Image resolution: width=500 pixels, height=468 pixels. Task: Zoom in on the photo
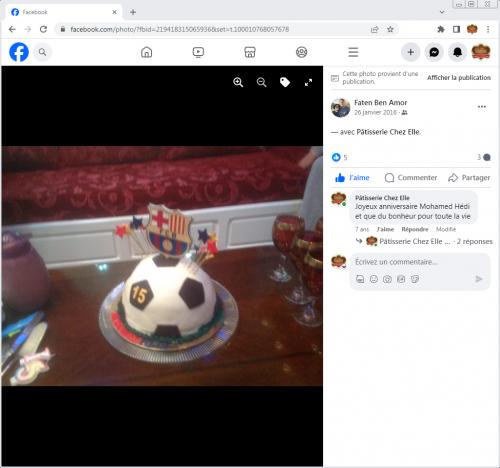(238, 82)
